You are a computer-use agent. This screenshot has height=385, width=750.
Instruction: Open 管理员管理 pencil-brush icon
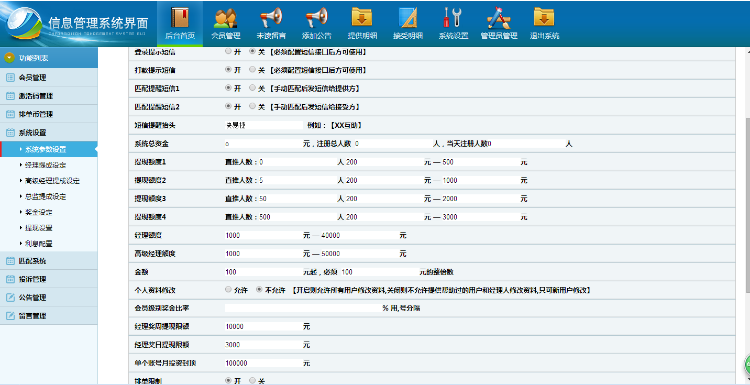pos(499,18)
